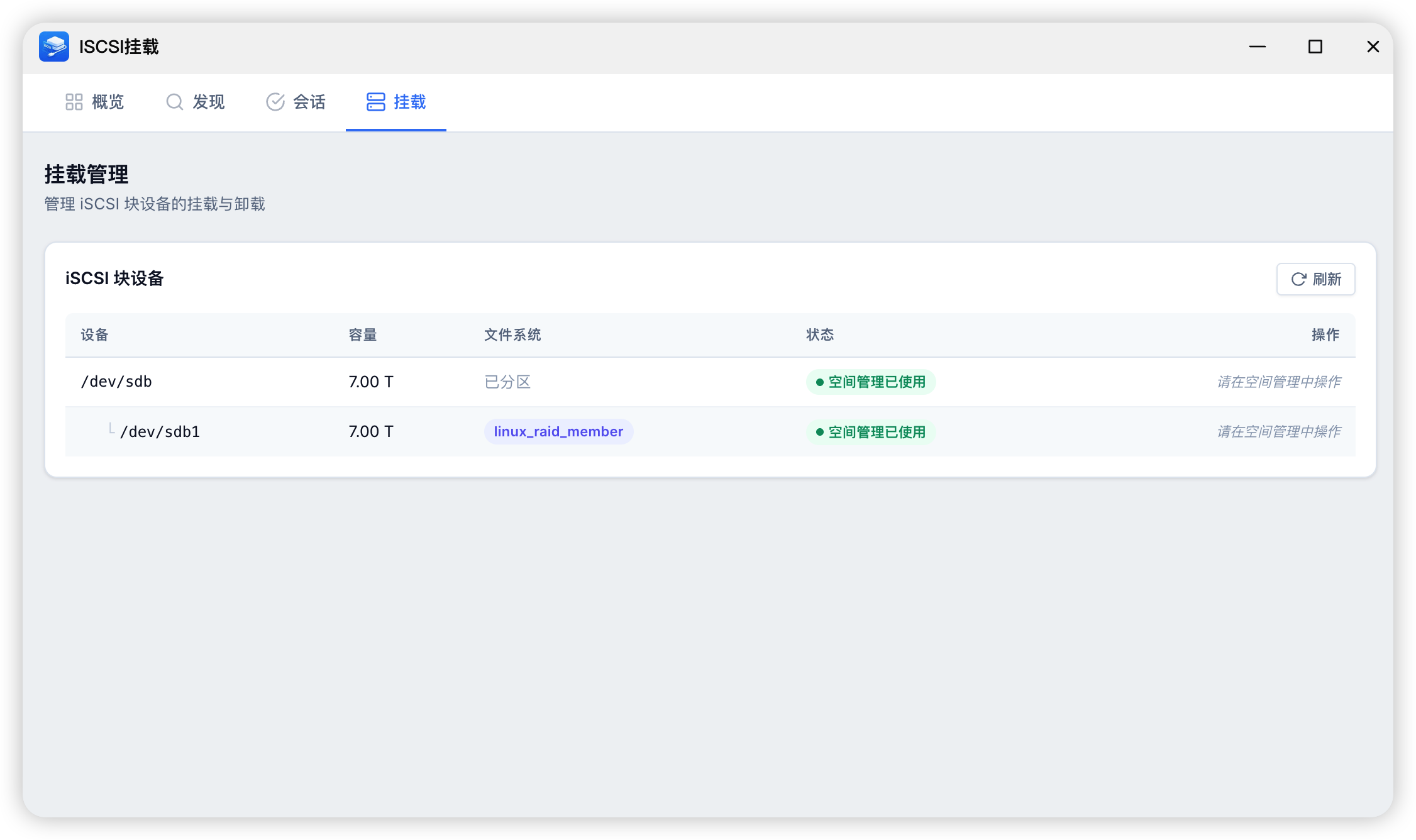
Task: Click the 已分区 filesystem cell
Action: point(507,382)
